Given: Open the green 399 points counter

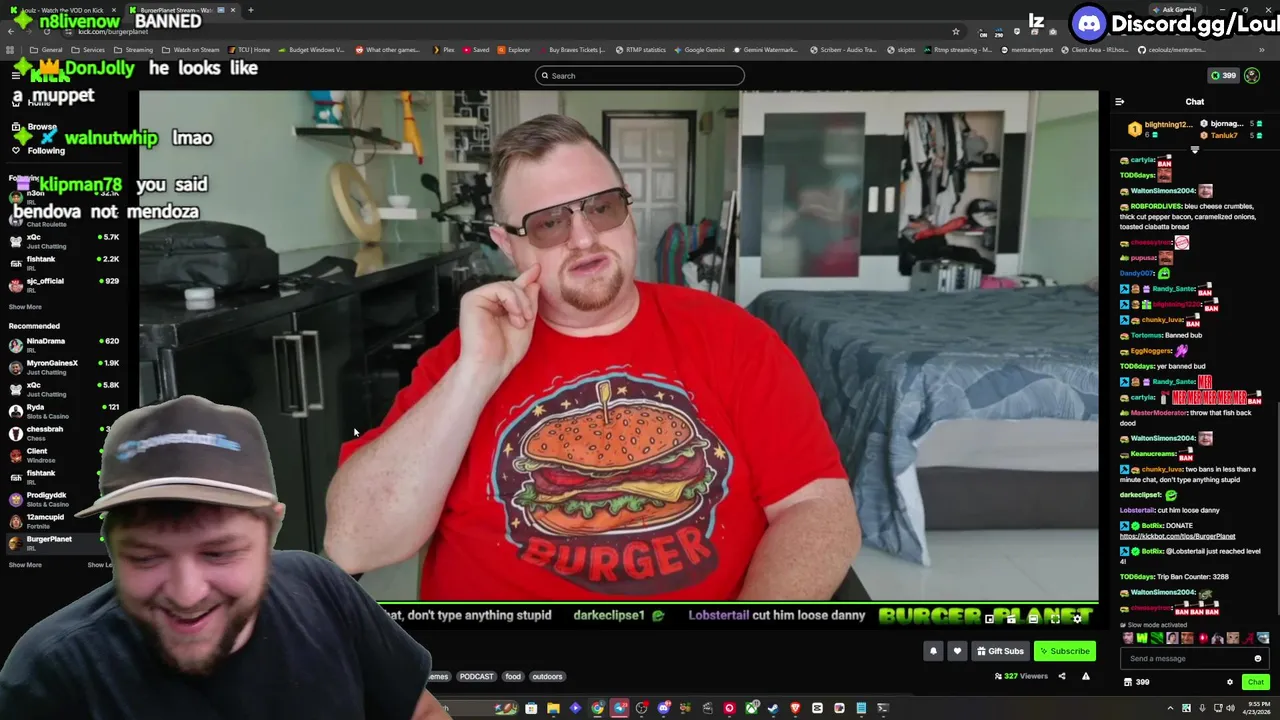Looking at the screenshot, I should coord(1223,75).
